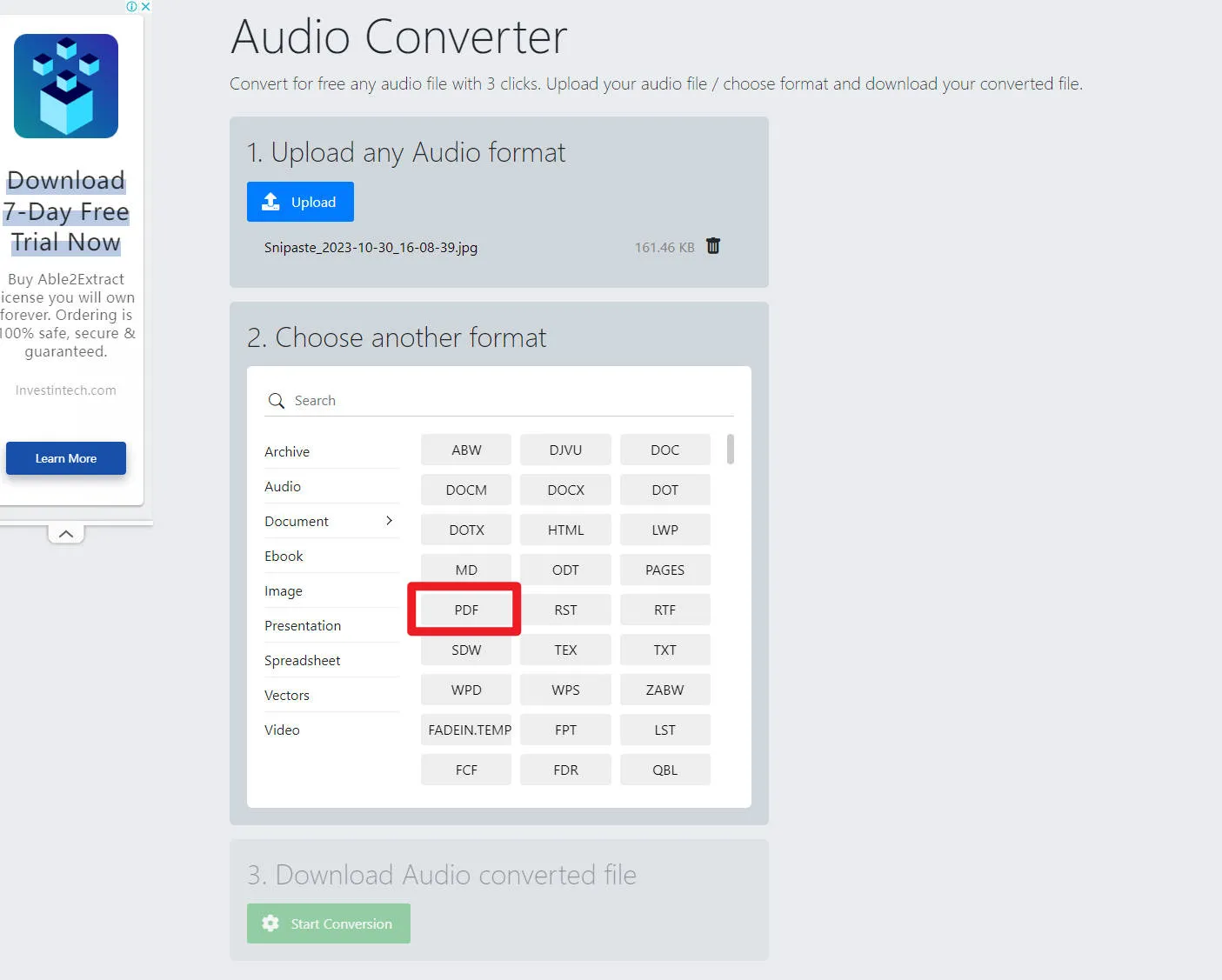This screenshot has height=980, width=1222.
Task: Click the Able2Extract cube logo in the ad
Action: click(x=65, y=85)
